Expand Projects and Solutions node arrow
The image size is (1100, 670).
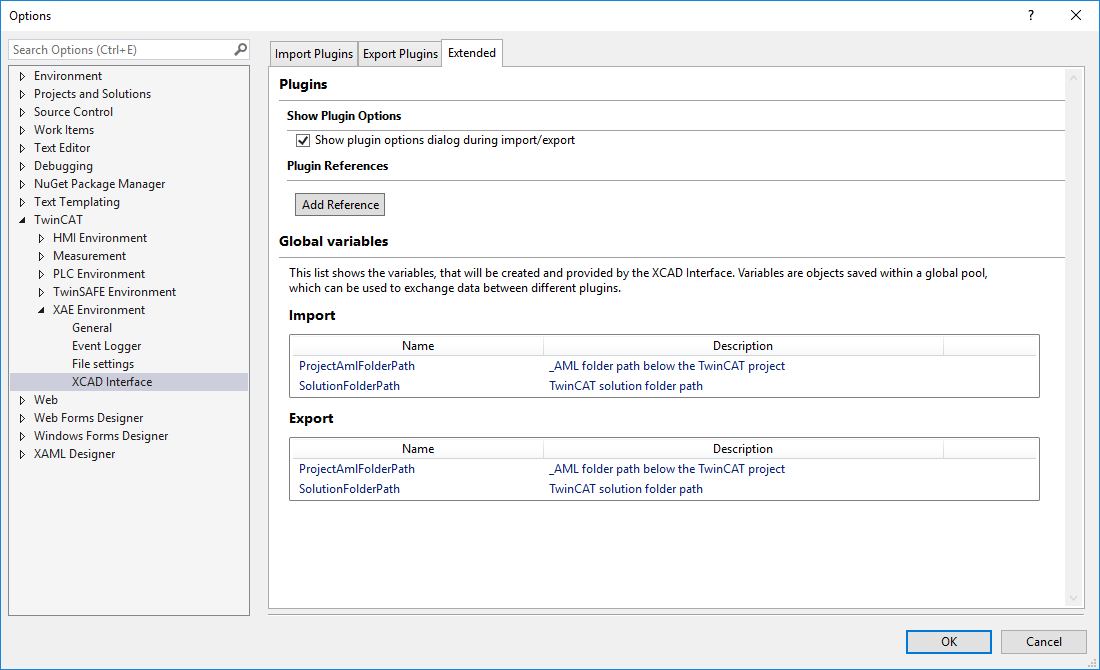pos(22,94)
